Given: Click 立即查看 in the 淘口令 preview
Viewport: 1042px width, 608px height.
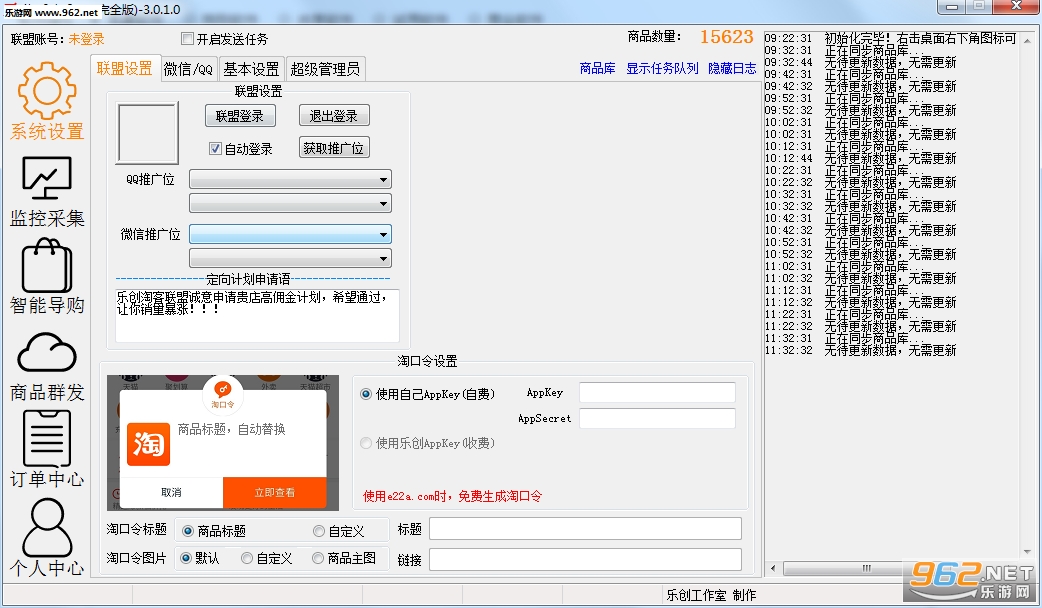Looking at the screenshot, I should coord(274,492).
